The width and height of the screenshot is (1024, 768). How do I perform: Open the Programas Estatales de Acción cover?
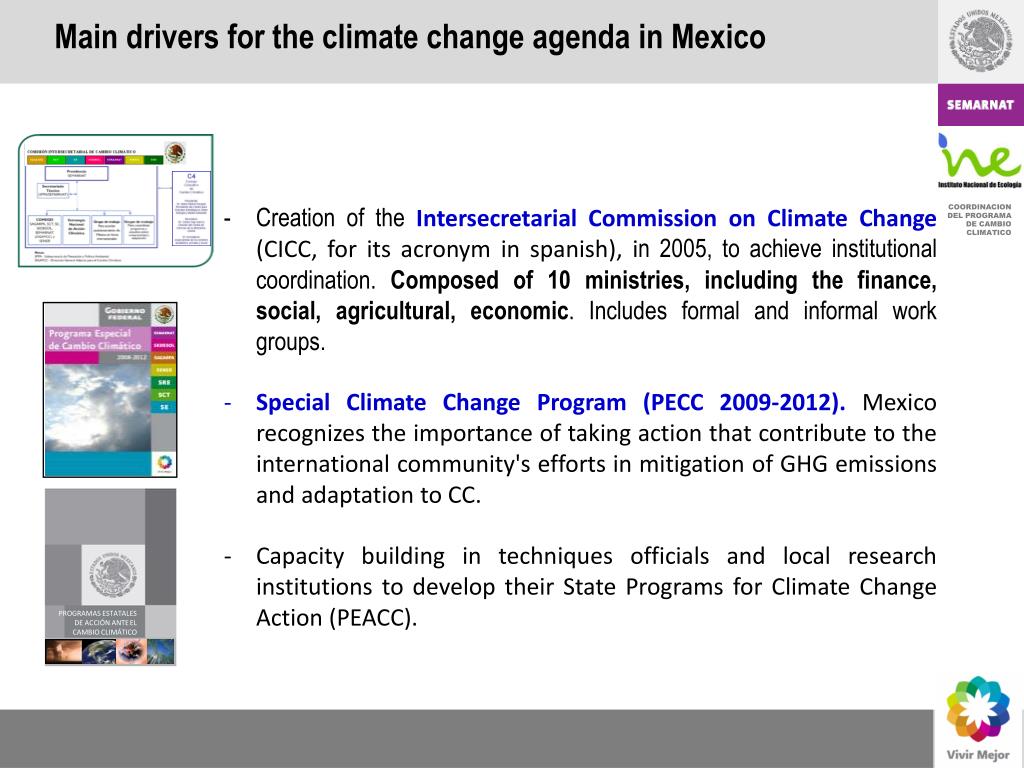point(110,577)
